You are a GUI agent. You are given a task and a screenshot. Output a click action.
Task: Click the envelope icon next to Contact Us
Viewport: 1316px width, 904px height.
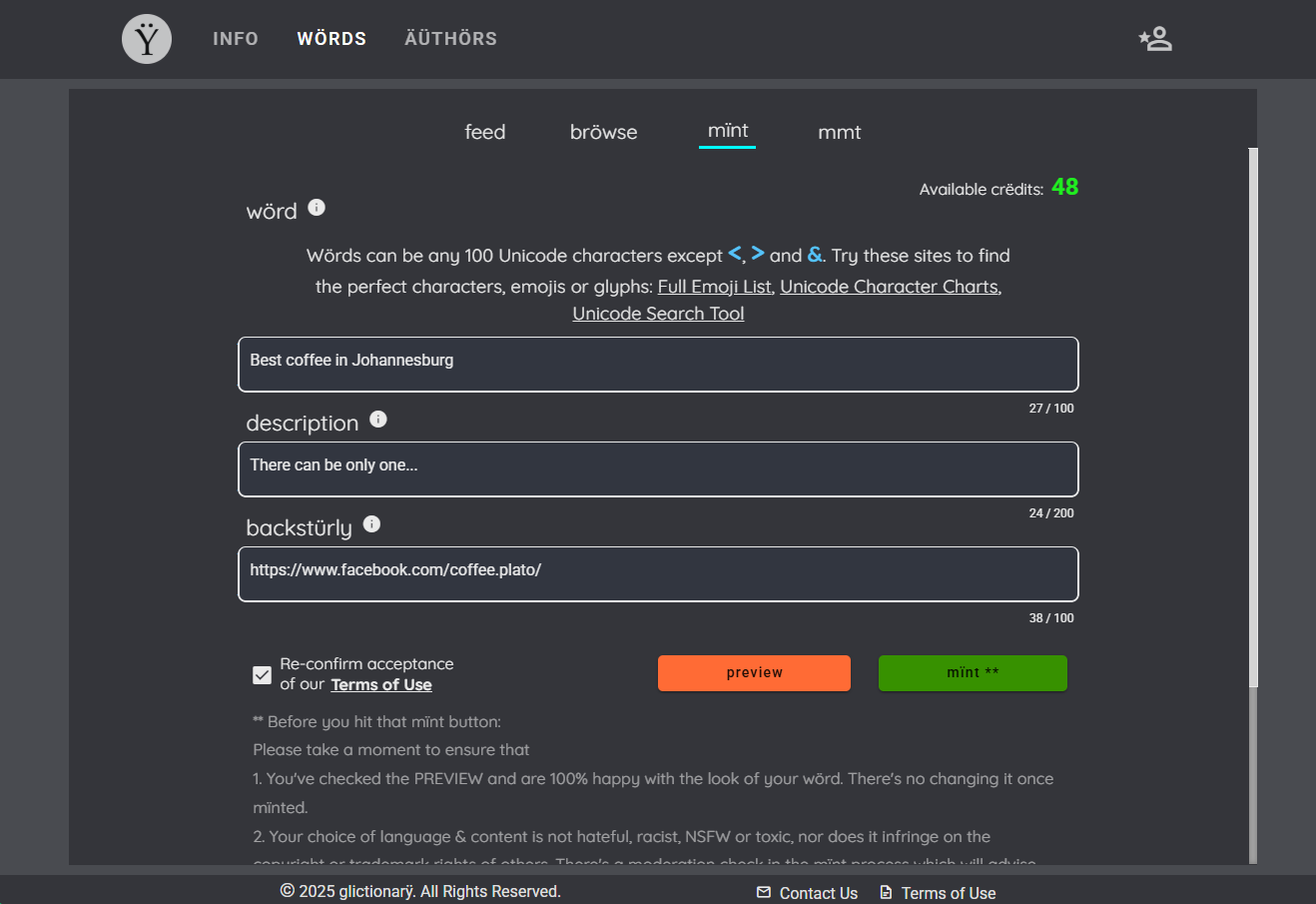coord(764,892)
